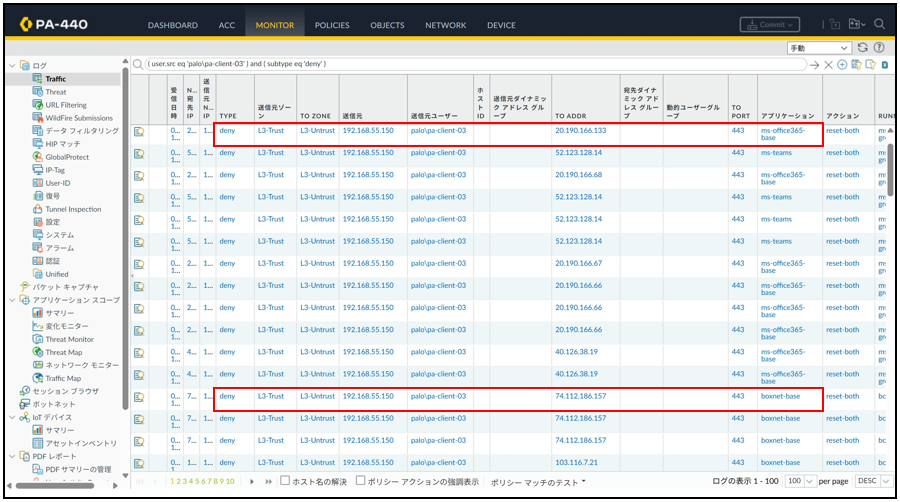Click the Unified log folder icon

pyautogui.click(x=38, y=274)
